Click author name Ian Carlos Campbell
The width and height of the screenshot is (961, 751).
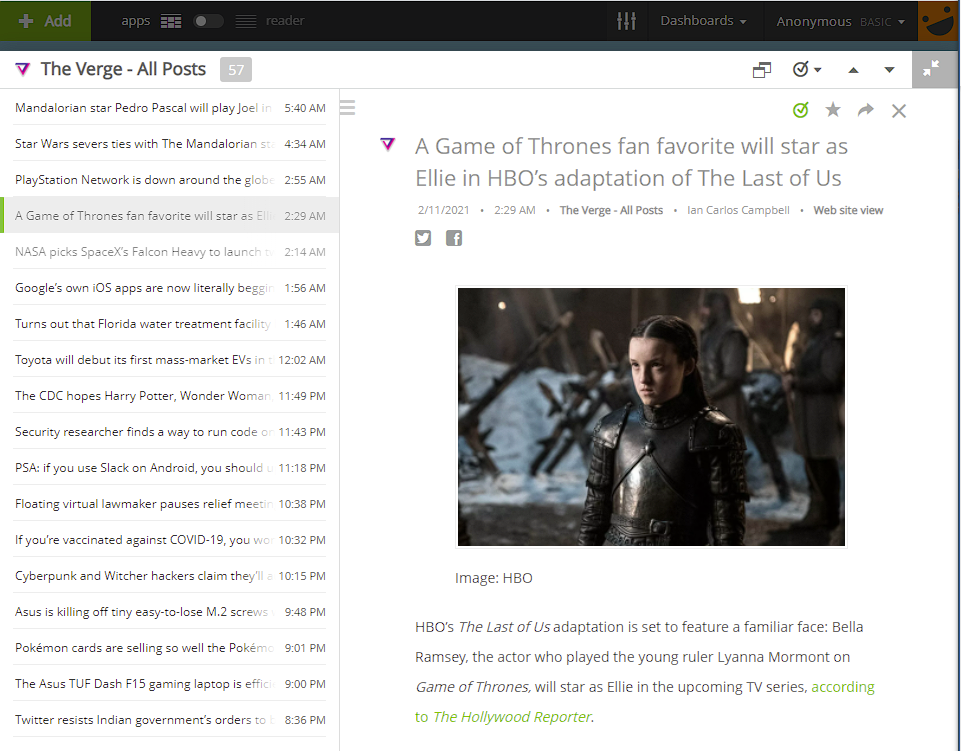(x=738, y=210)
